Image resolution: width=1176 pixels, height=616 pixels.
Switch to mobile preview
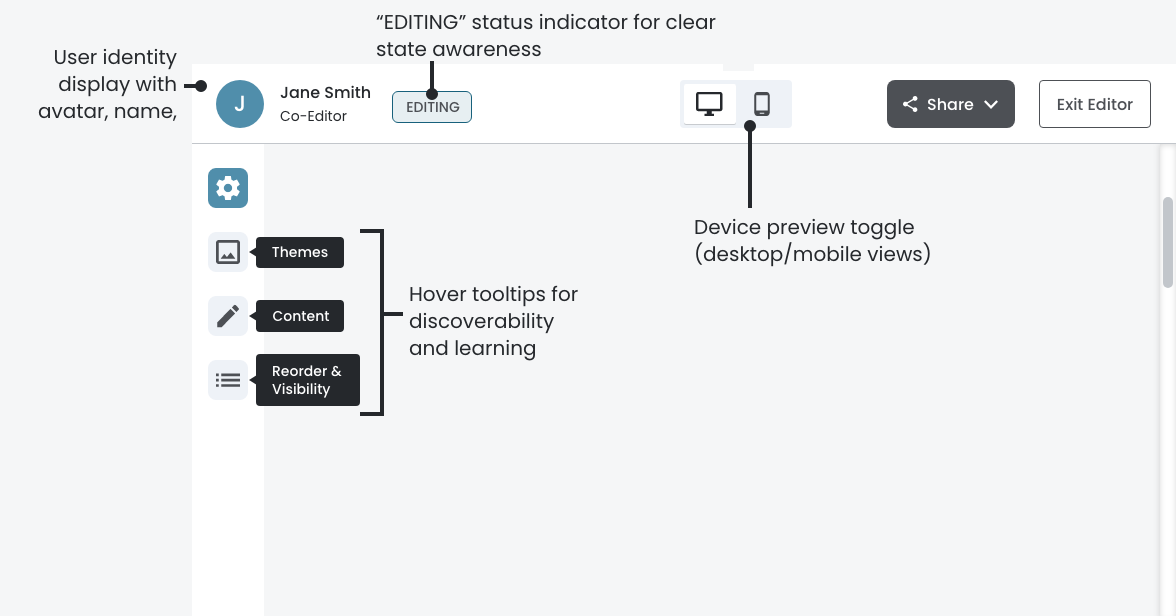(762, 104)
